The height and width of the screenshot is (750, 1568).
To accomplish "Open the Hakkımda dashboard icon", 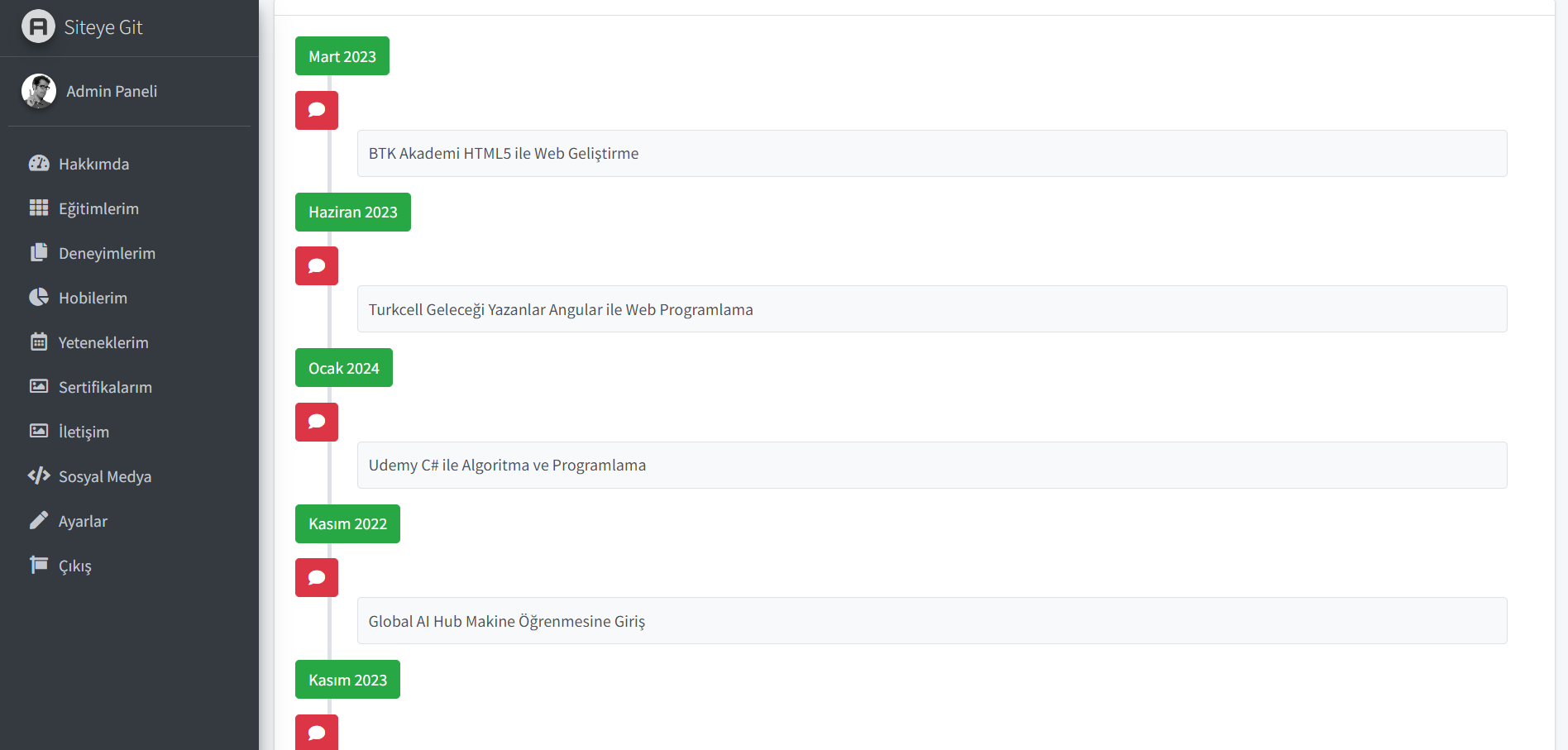I will point(39,163).
